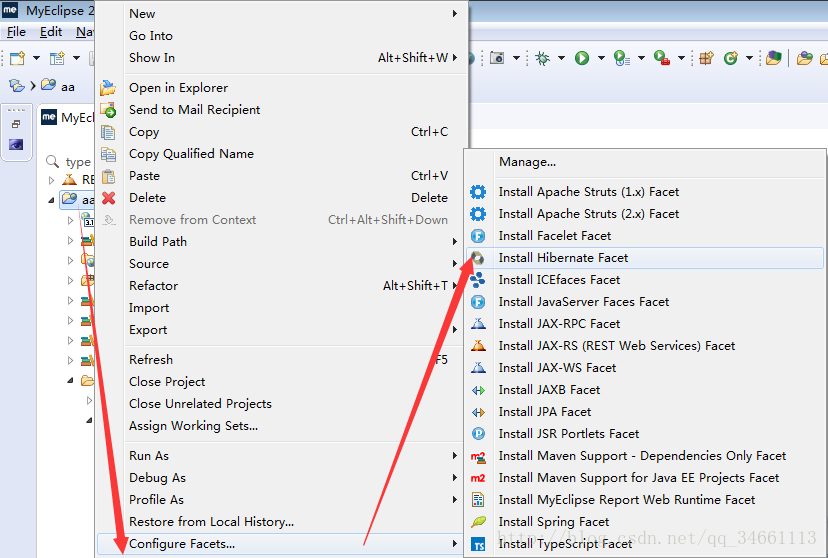
Task: Click the Export menu entry
Action: (x=280, y=330)
